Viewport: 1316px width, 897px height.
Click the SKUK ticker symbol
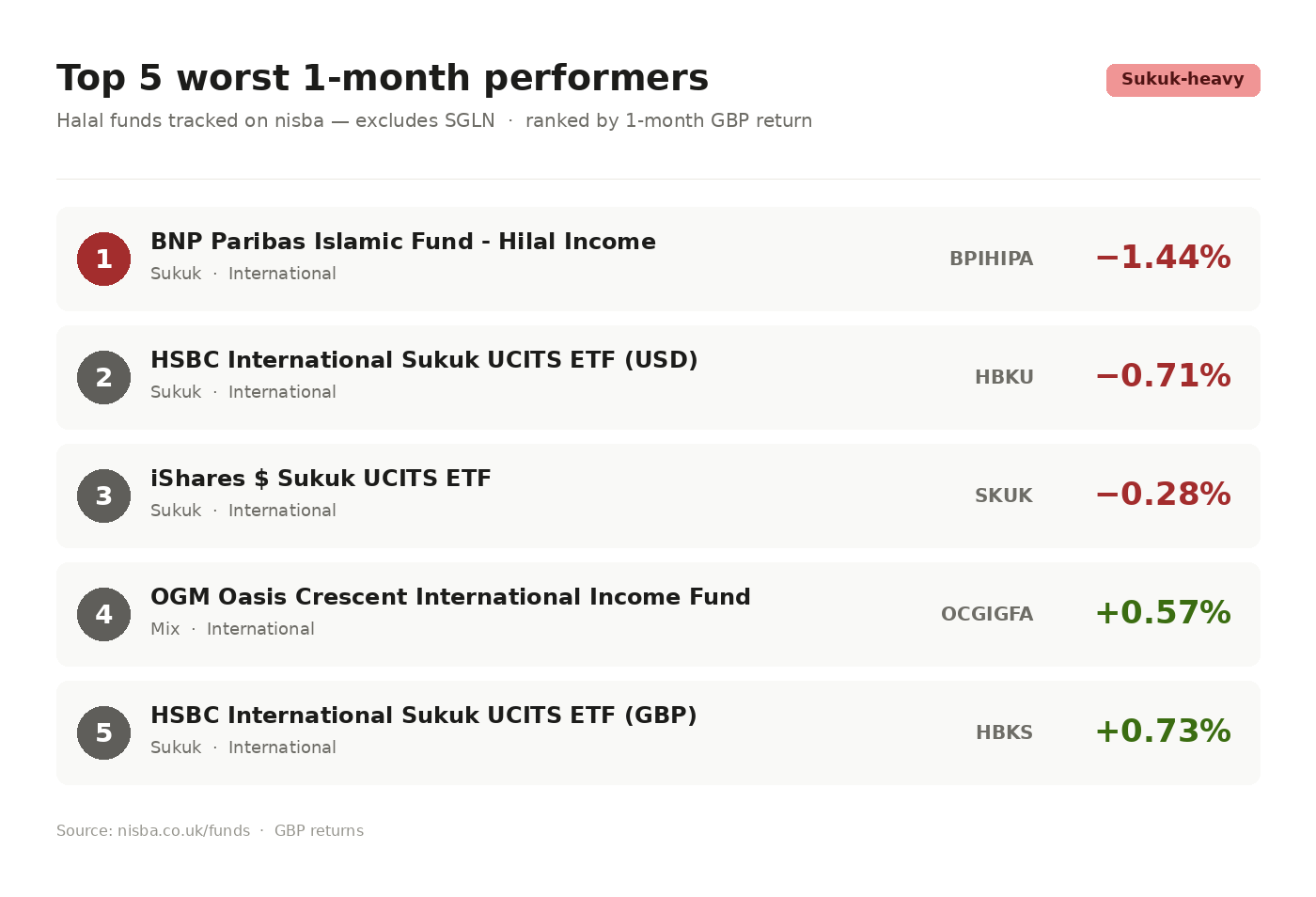[x=1003, y=496]
